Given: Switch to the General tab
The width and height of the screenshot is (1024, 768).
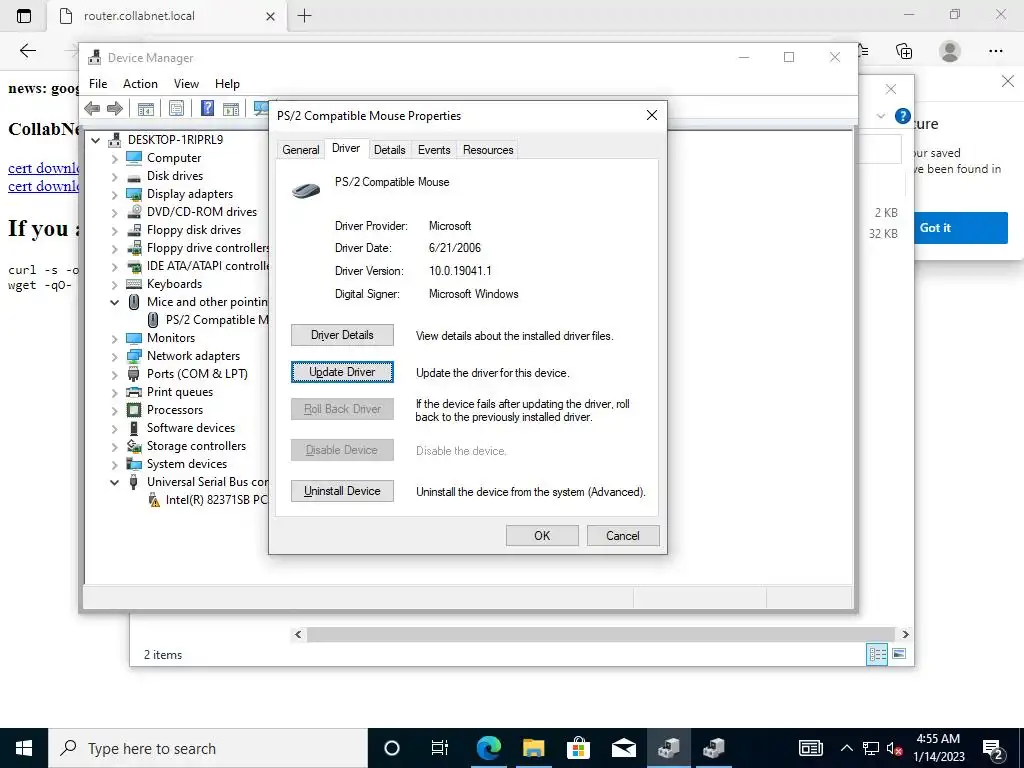Looking at the screenshot, I should point(300,150).
